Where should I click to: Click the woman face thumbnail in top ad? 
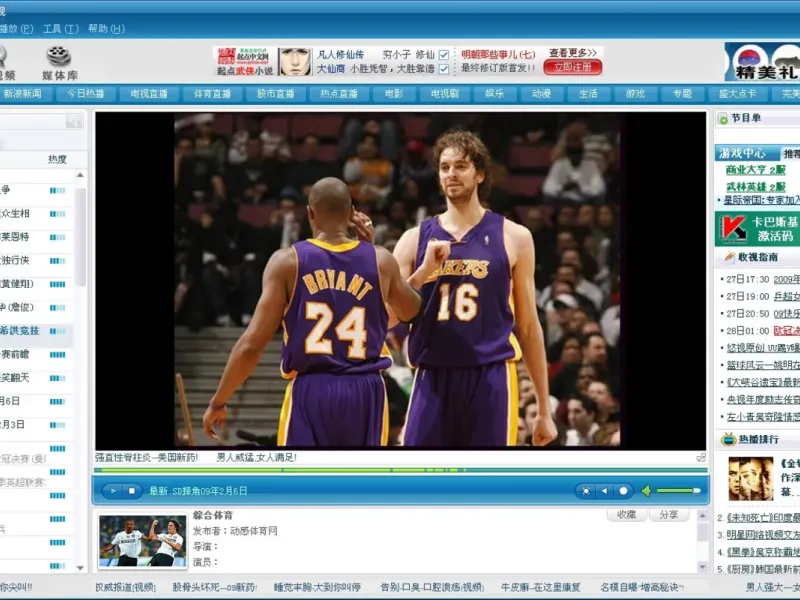[294, 62]
